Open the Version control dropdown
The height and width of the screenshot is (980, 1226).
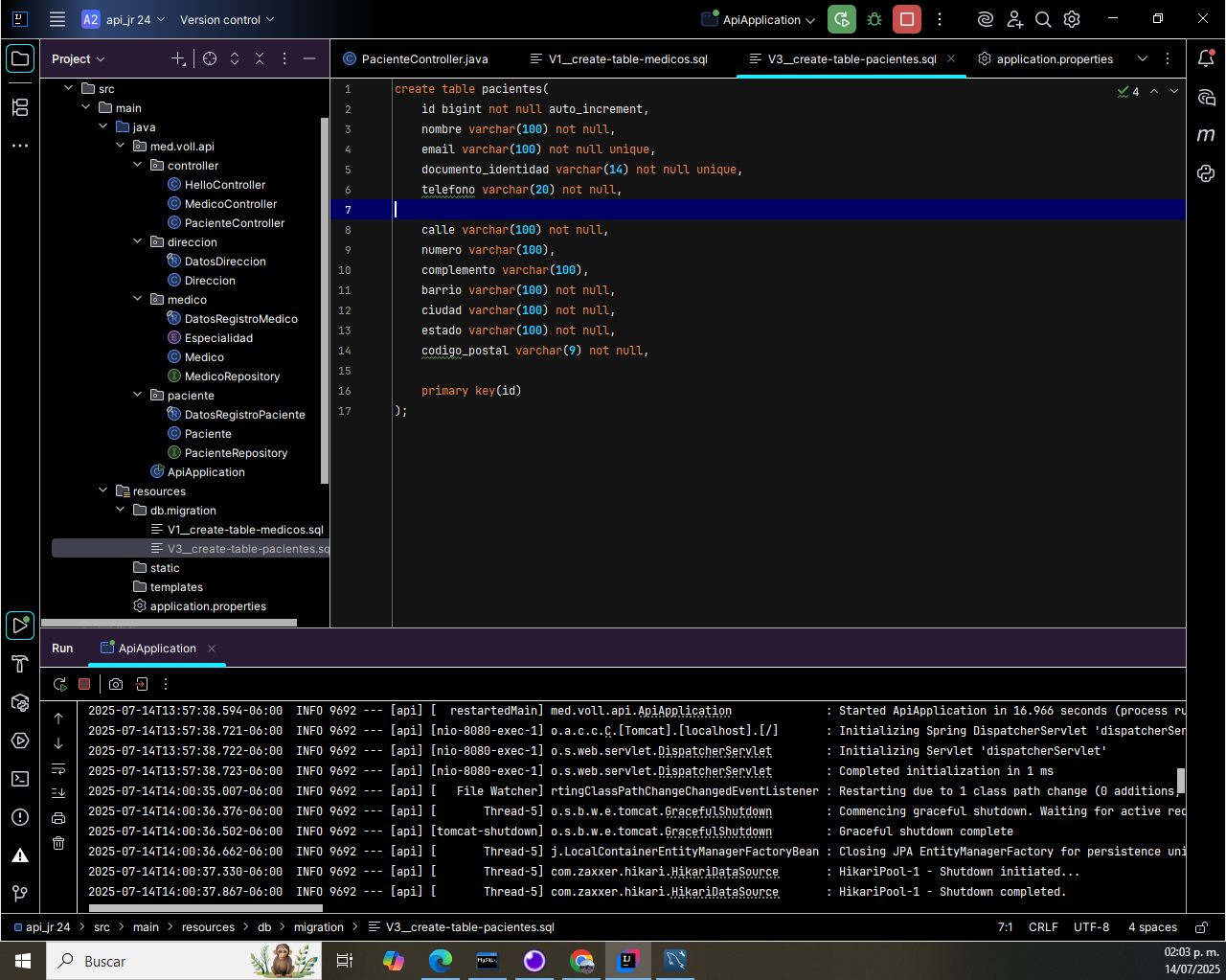click(x=227, y=19)
